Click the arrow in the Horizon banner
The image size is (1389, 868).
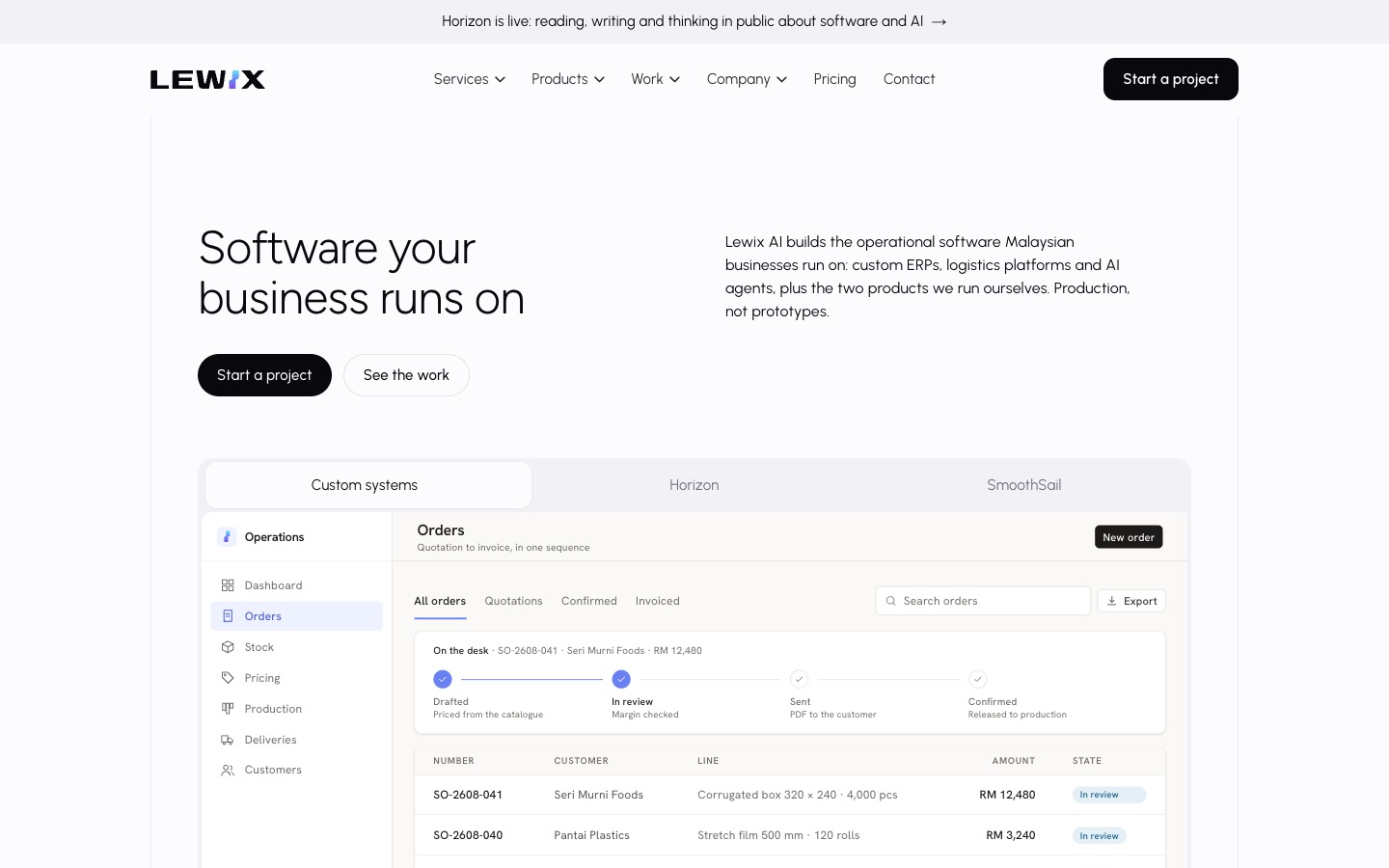pyautogui.click(x=939, y=21)
